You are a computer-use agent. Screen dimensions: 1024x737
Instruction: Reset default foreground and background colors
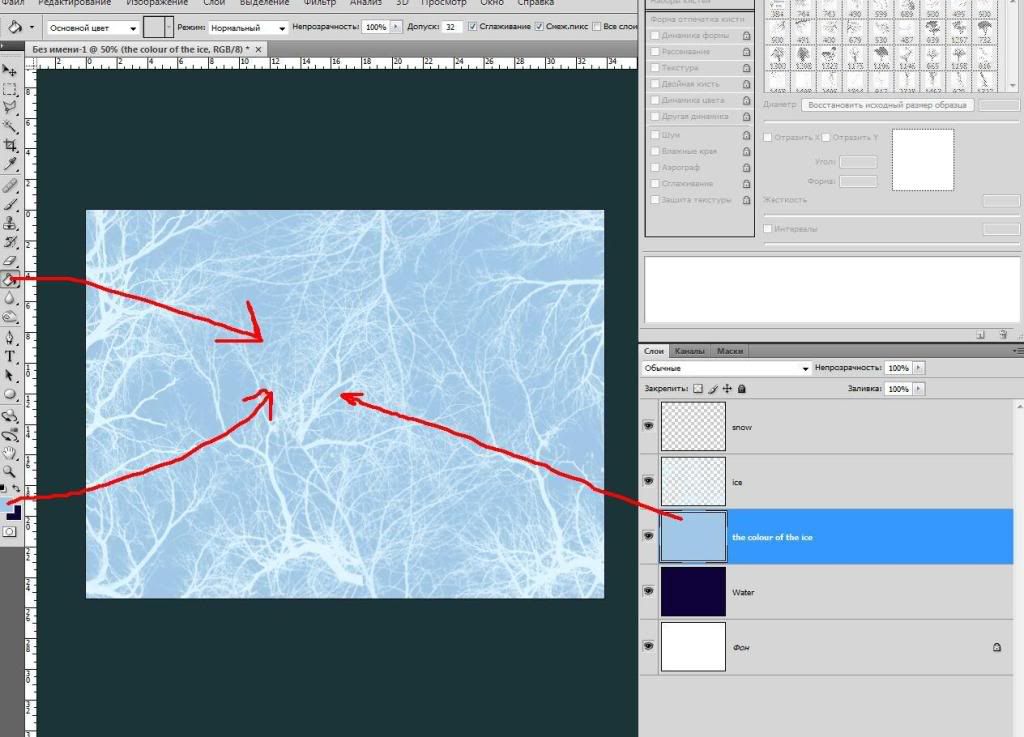(x=4, y=488)
